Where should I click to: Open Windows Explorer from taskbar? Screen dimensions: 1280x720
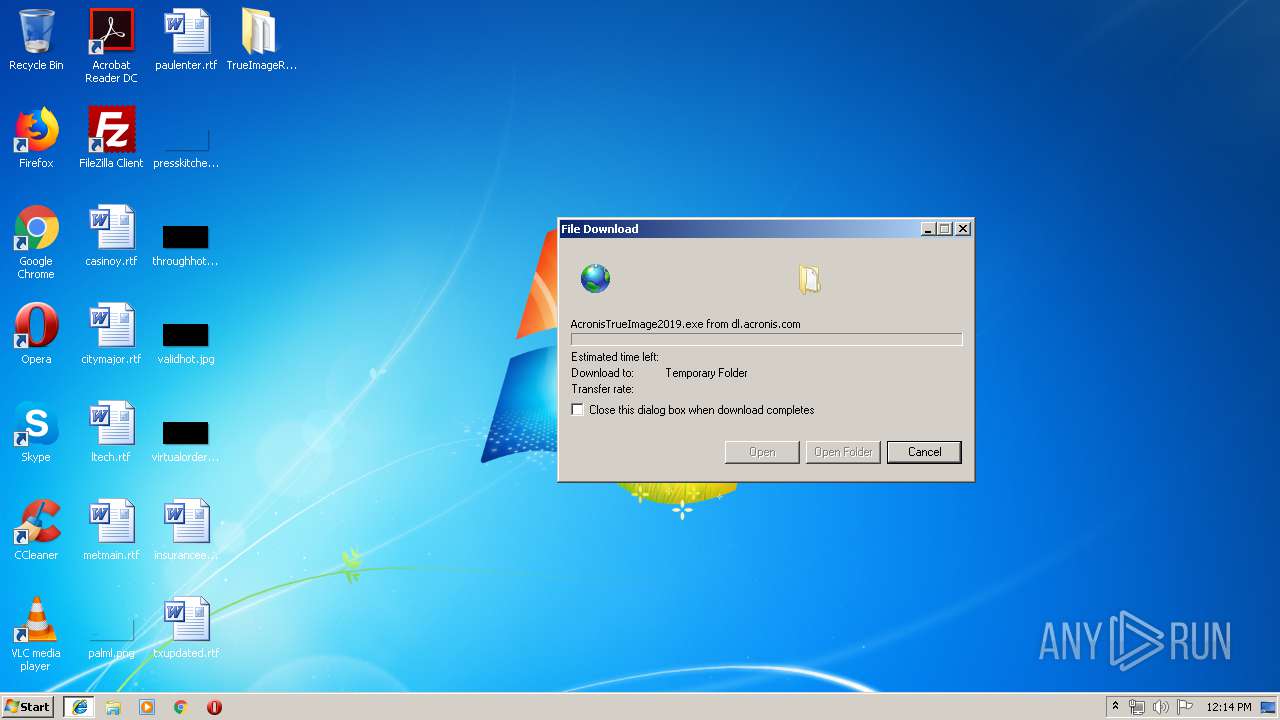tap(113, 707)
